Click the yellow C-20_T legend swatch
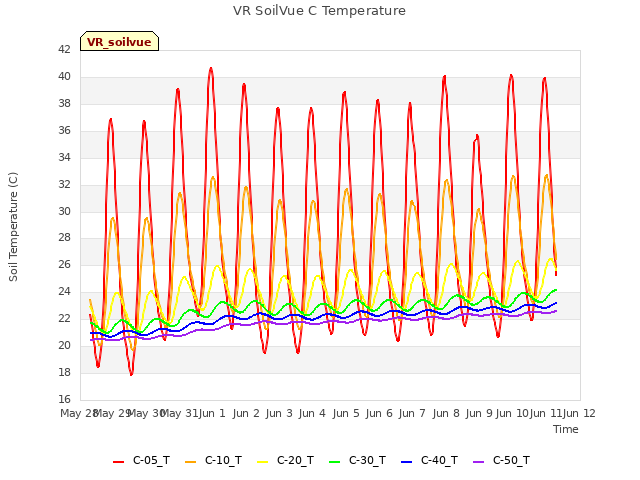Screen dimensions: 640x480 point(262,462)
